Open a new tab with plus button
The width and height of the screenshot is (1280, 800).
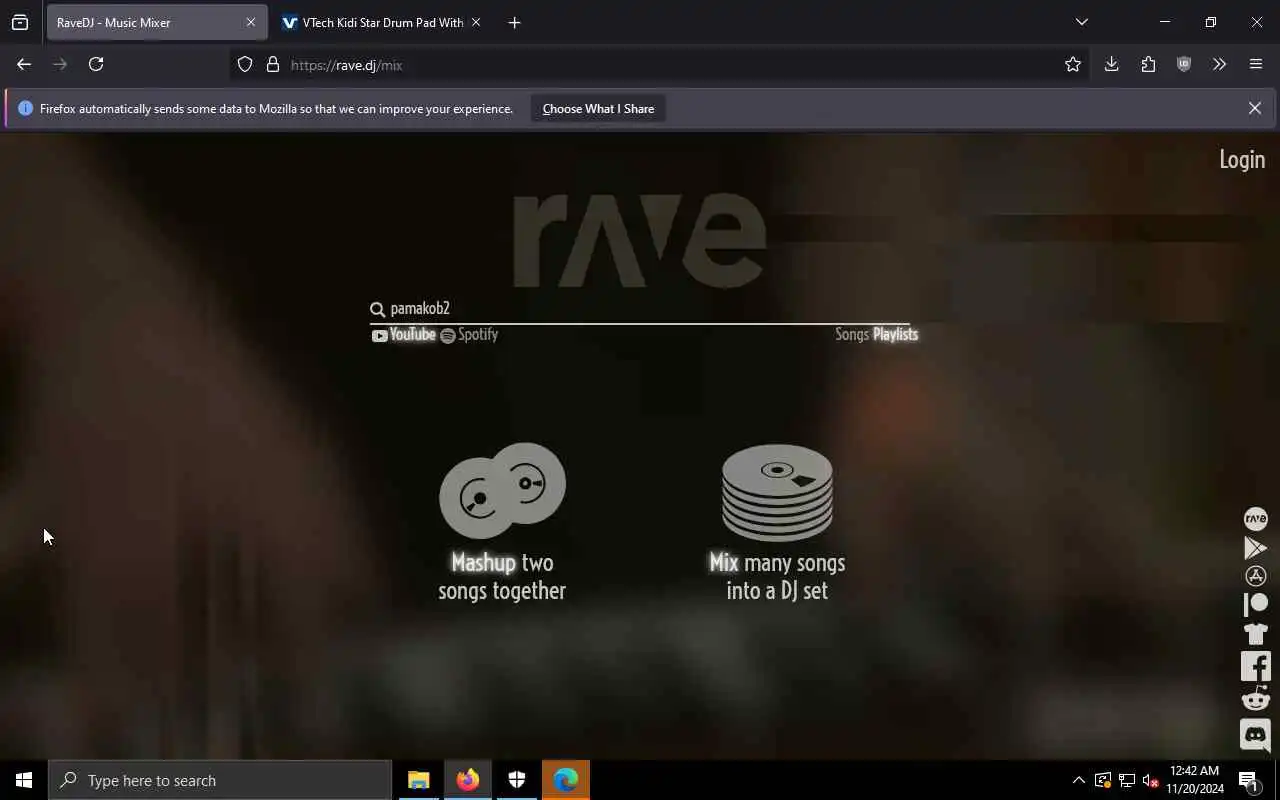pos(514,22)
